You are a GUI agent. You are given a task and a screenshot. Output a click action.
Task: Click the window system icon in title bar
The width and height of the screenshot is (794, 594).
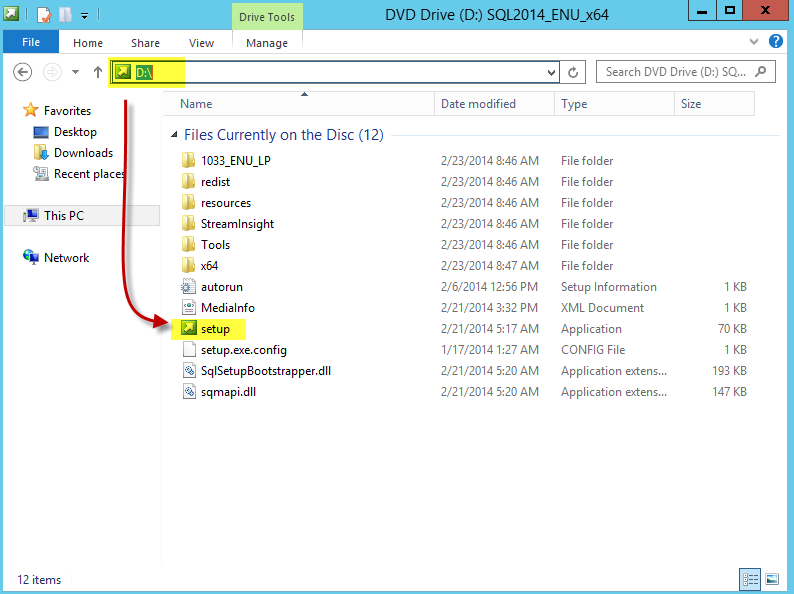pyautogui.click(x=11, y=13)
